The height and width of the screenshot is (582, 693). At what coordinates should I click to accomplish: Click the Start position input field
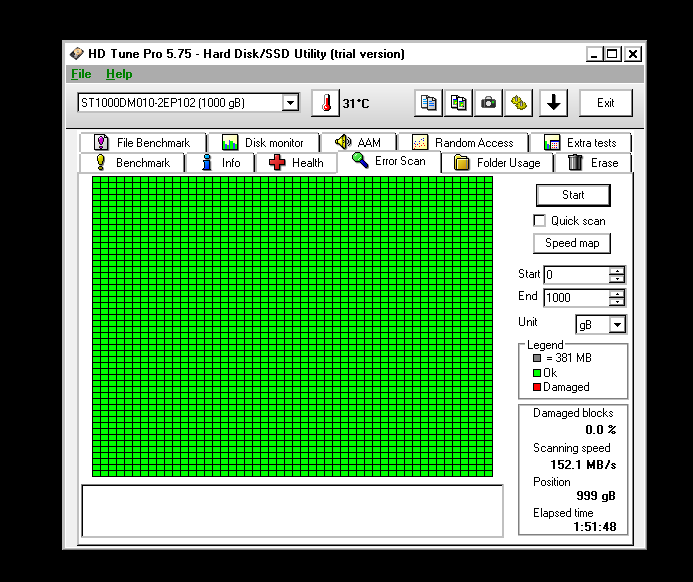(576, 275)
